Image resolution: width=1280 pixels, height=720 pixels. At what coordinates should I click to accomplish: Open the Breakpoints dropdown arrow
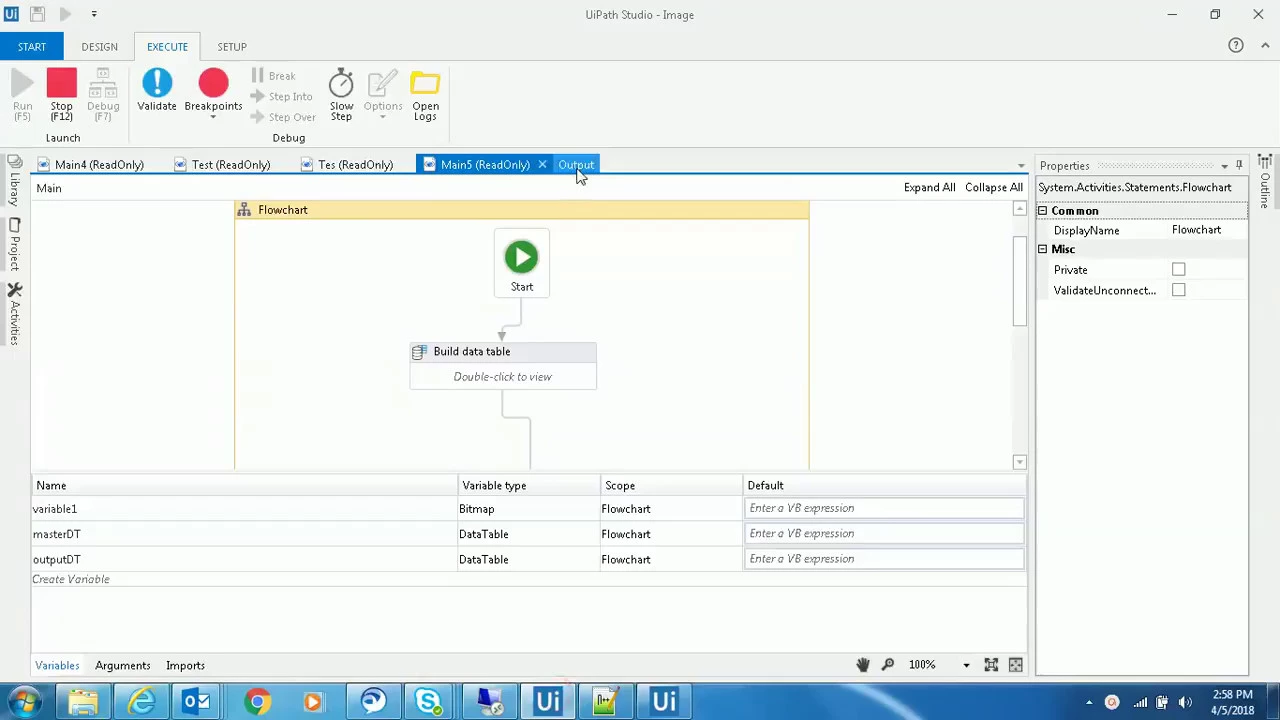(213, 118)
